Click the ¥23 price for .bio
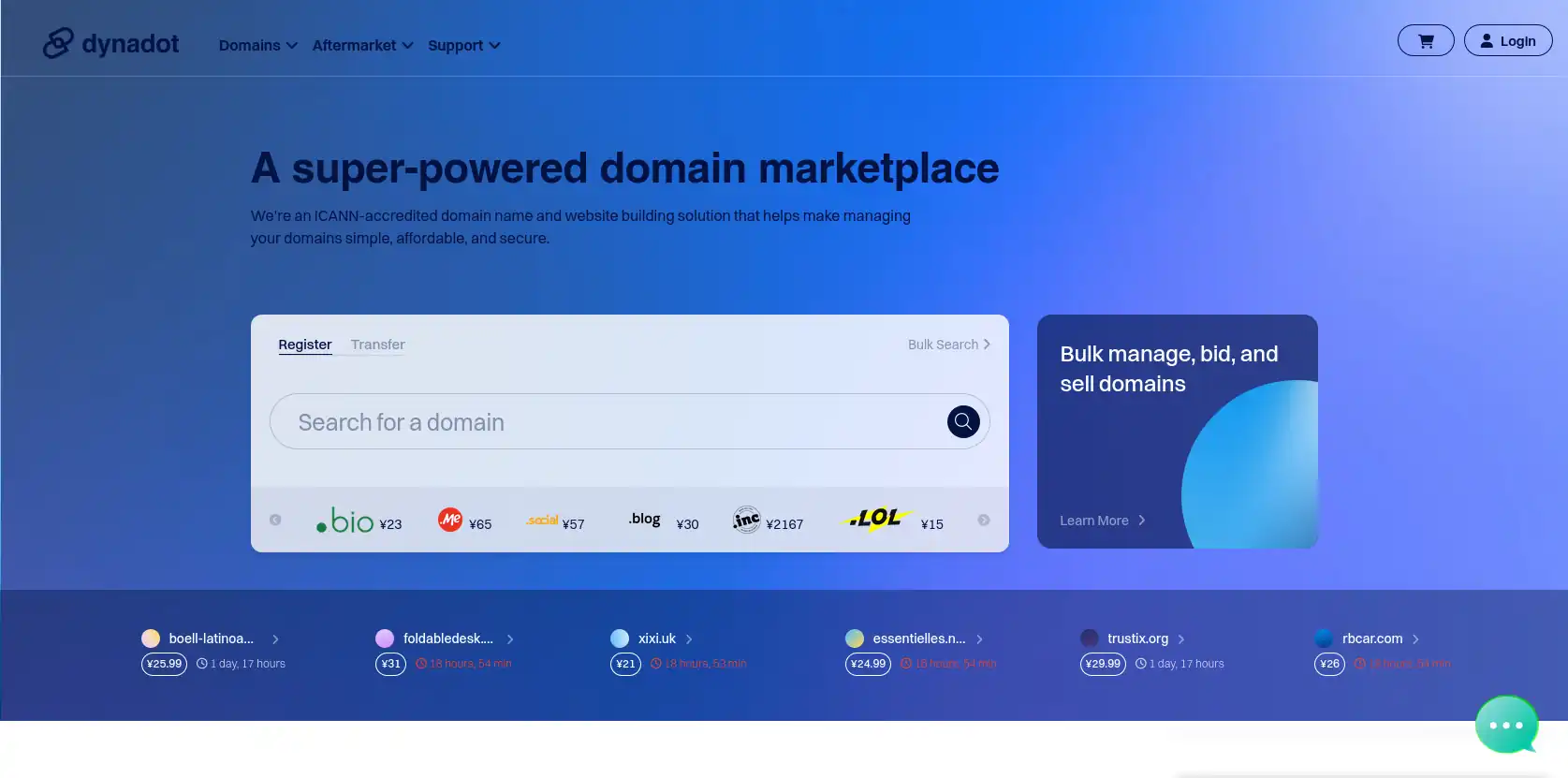Viewport: 1568px width, 778px height. point(390,524)
